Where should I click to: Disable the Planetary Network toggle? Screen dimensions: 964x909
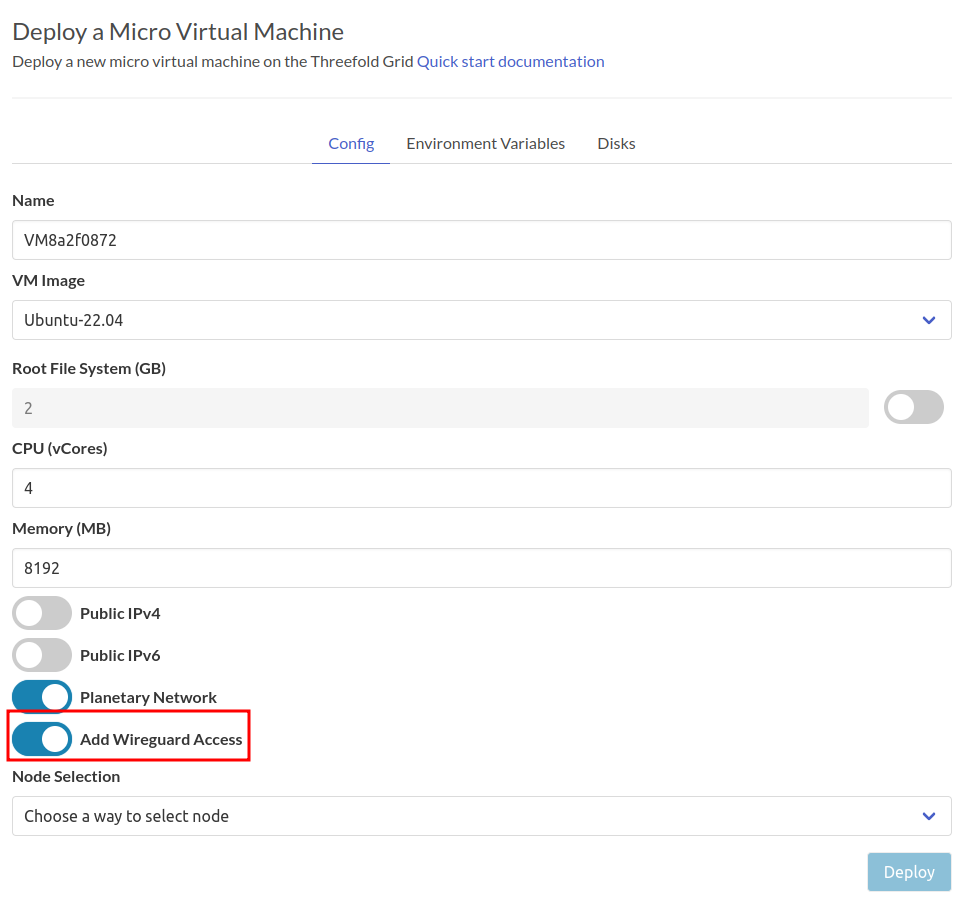pos(41,696)
